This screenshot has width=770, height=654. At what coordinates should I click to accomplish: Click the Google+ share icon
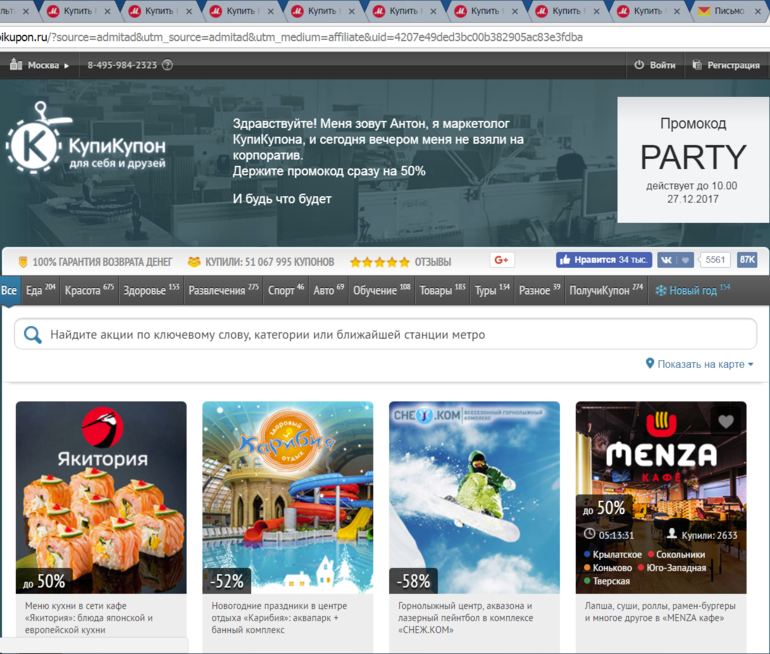pyautogui.click(x=502, y=260)
